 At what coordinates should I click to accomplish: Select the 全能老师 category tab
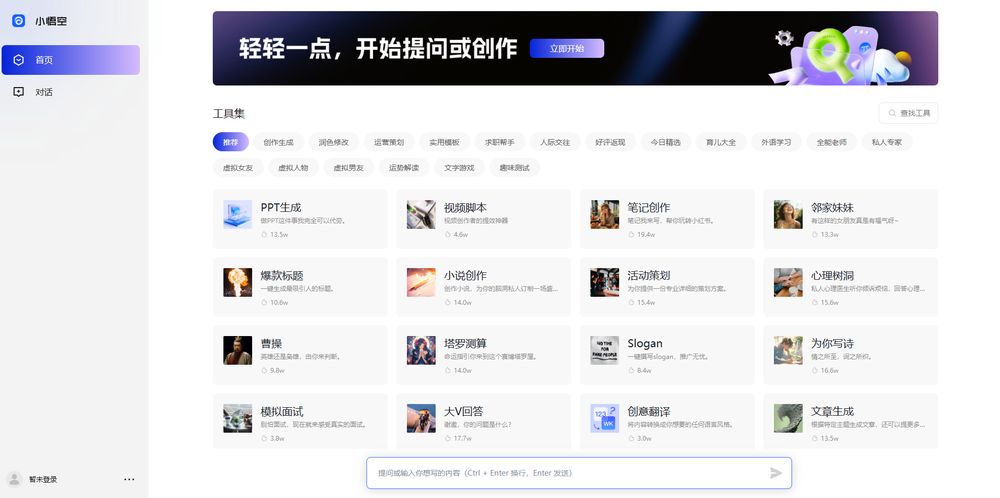tap(832, 142)
